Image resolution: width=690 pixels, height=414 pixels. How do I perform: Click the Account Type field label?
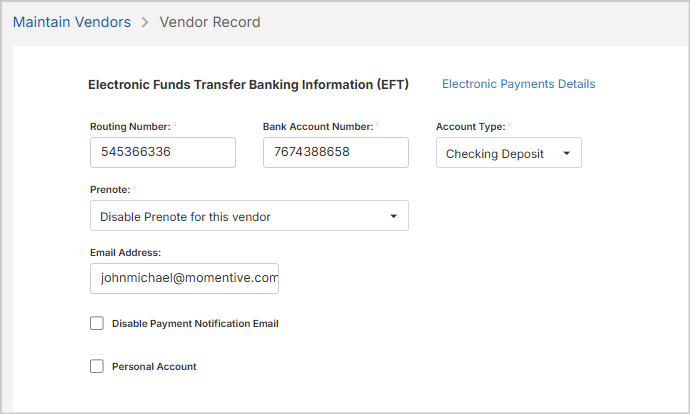point(470,127)
